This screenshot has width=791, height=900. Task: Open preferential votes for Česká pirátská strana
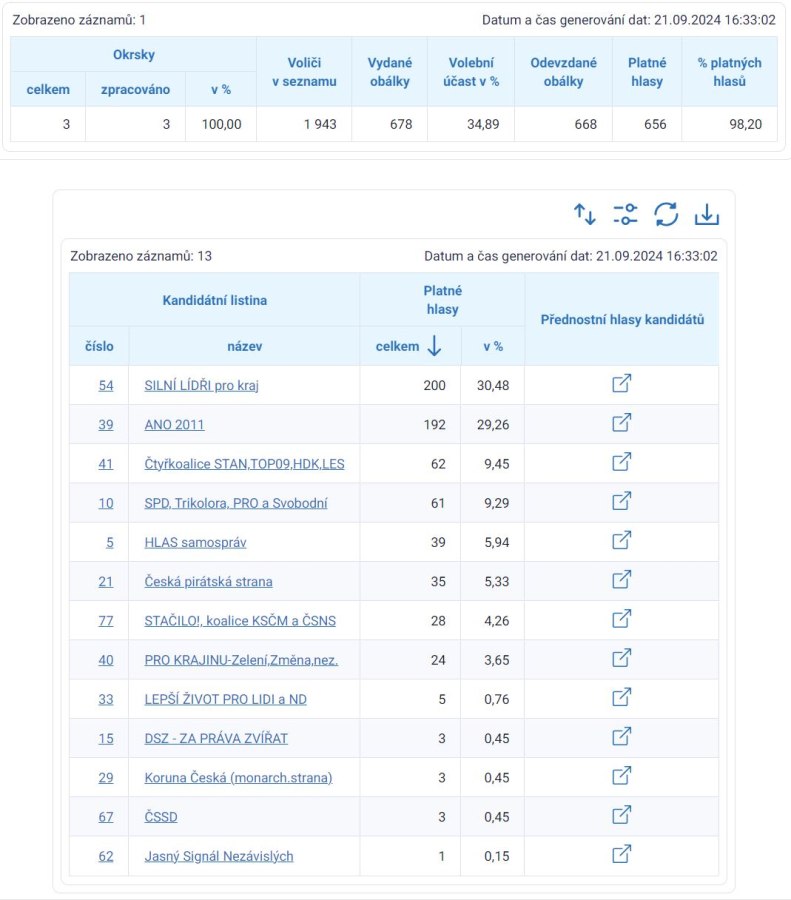pos(622,580)
